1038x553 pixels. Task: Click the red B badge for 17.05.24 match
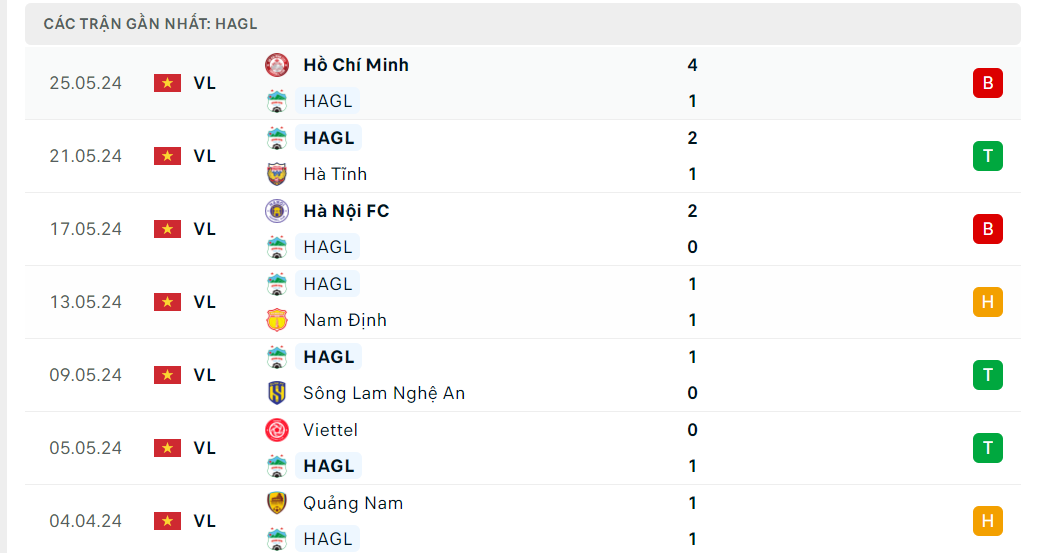click(987, 229)
